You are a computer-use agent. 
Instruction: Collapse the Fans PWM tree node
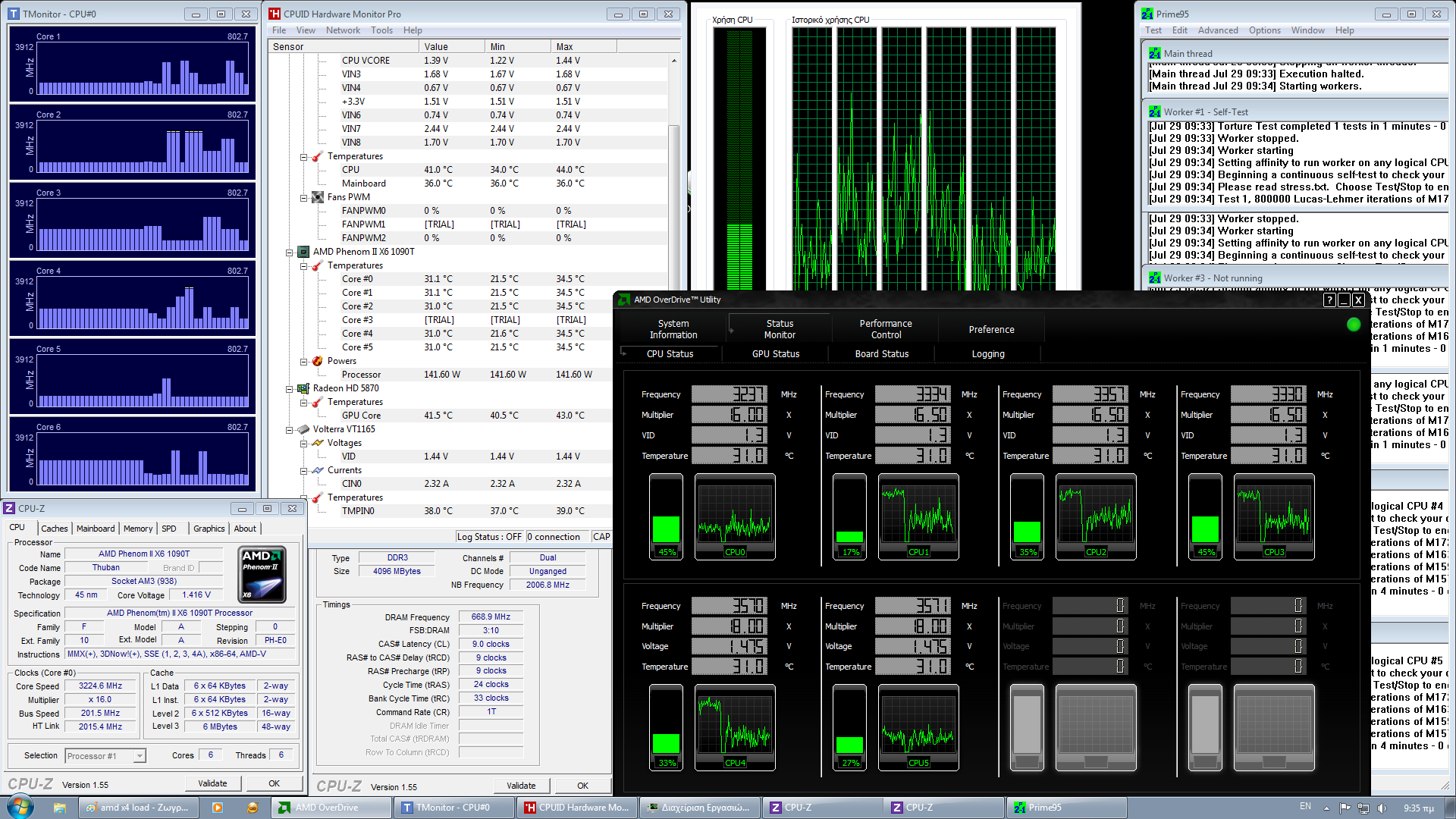(x=303, y=197)
